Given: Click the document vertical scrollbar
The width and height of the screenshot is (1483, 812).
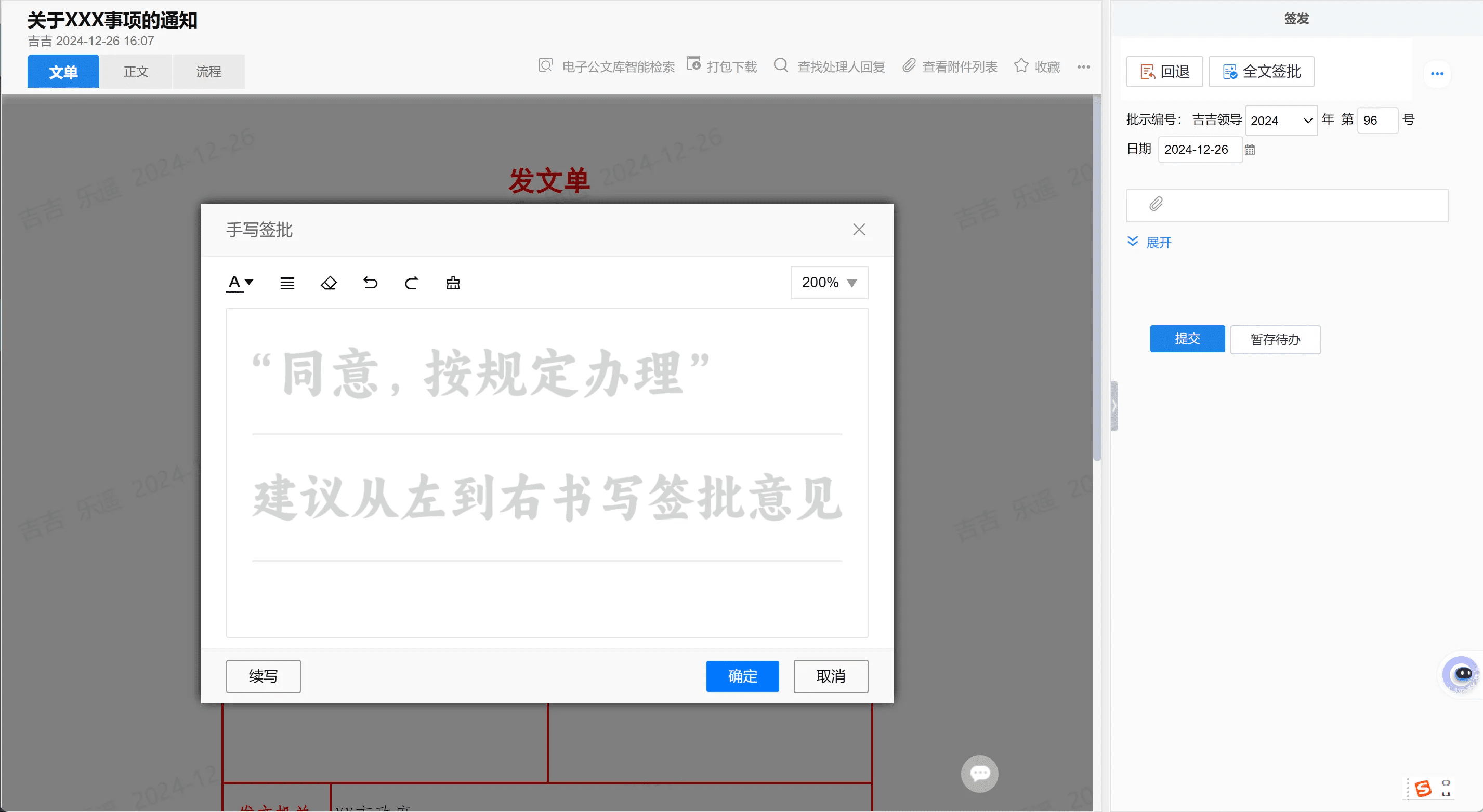Looking at the screenshot, I should coord(1097,278).
